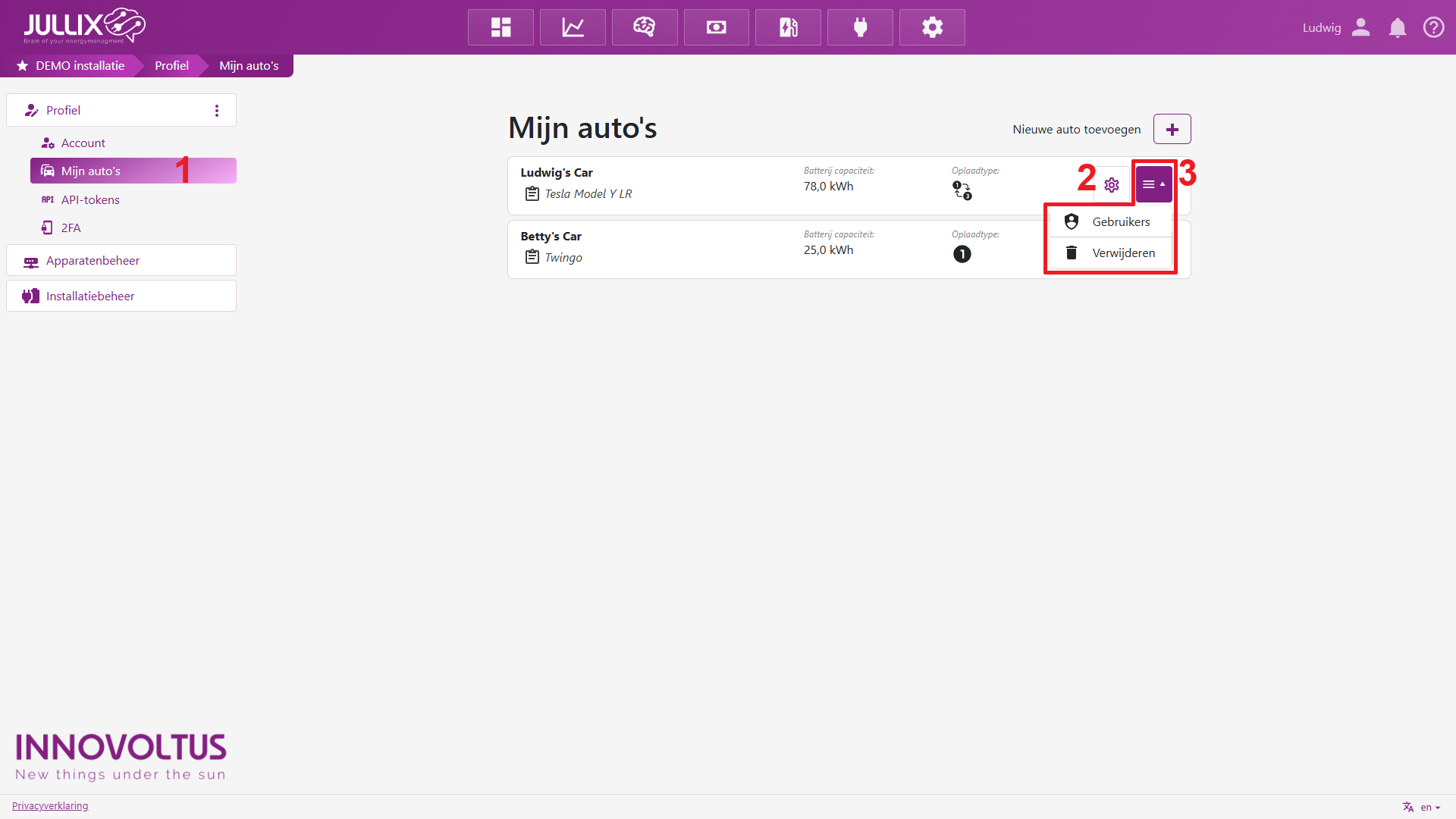
Task: Click the help question mark icon
Action: (1433, 27)
